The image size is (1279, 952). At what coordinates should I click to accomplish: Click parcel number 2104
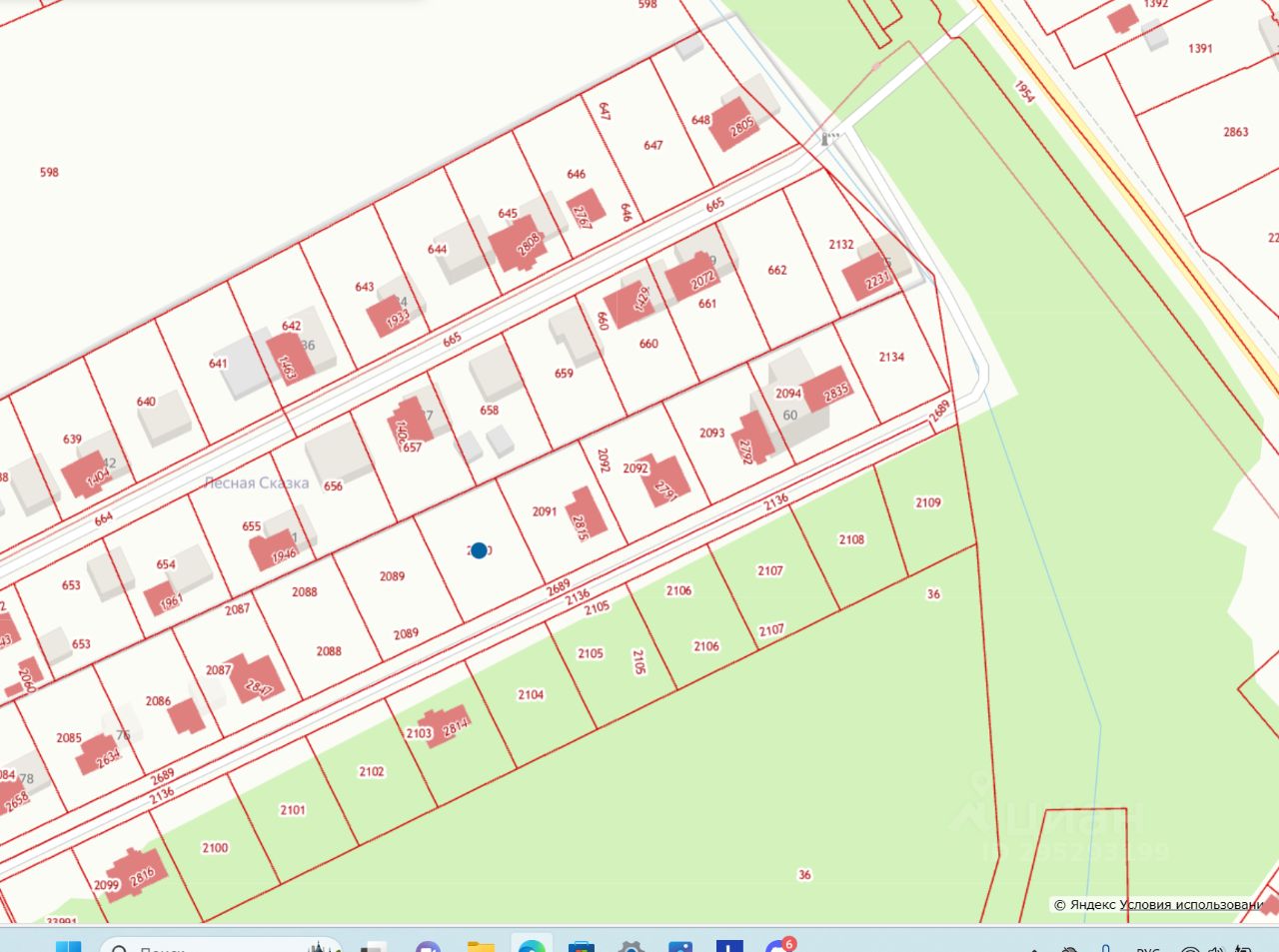click(531, 694)
